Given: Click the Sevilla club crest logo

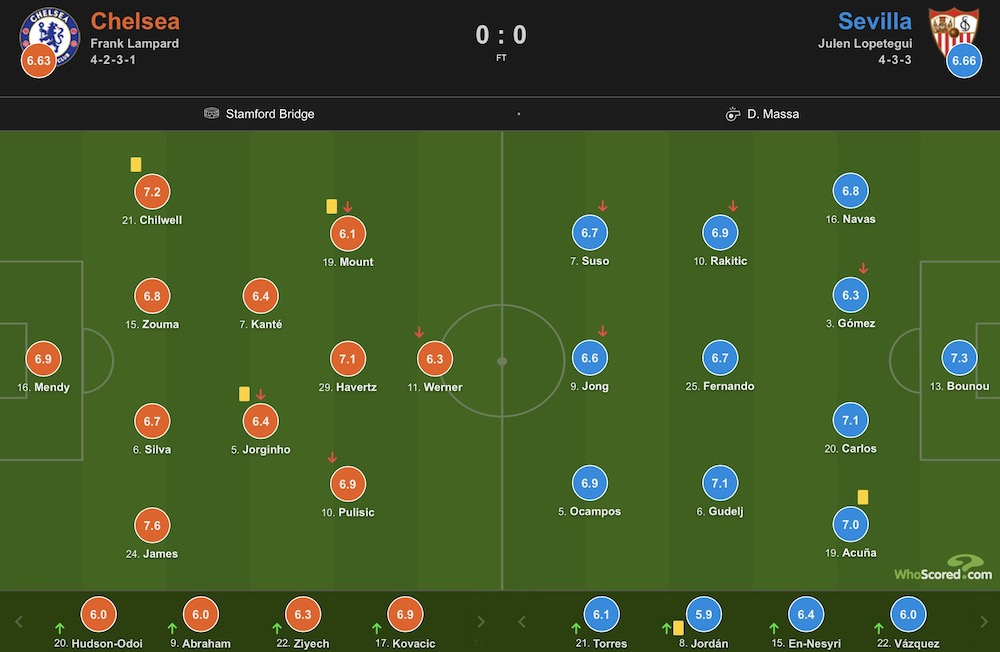Looking at the screenshot, I should [953, 31].
